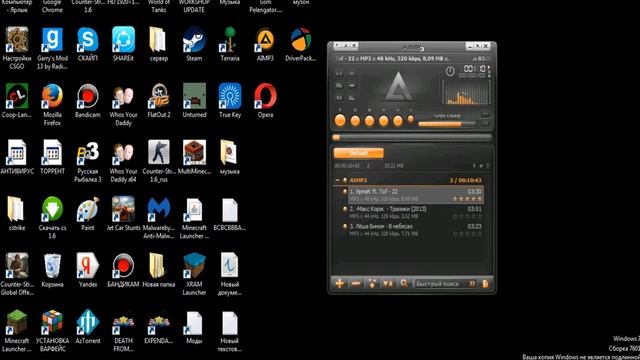The image size is (640, 360).
Task: Launch Terraria from the desktop
Action: [230, 44]
